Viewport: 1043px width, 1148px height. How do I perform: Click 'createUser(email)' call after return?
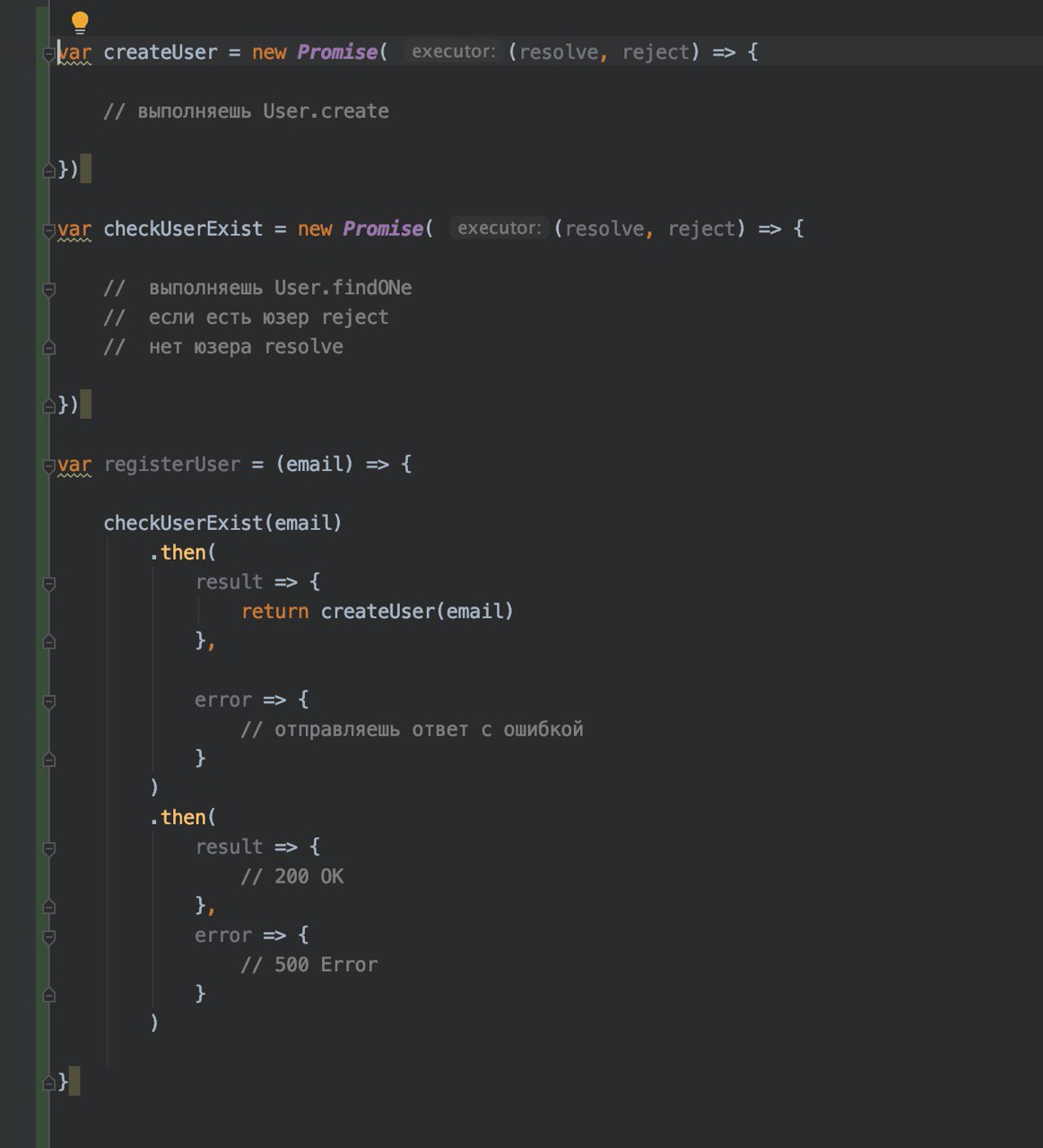click(x=417, y=612)
